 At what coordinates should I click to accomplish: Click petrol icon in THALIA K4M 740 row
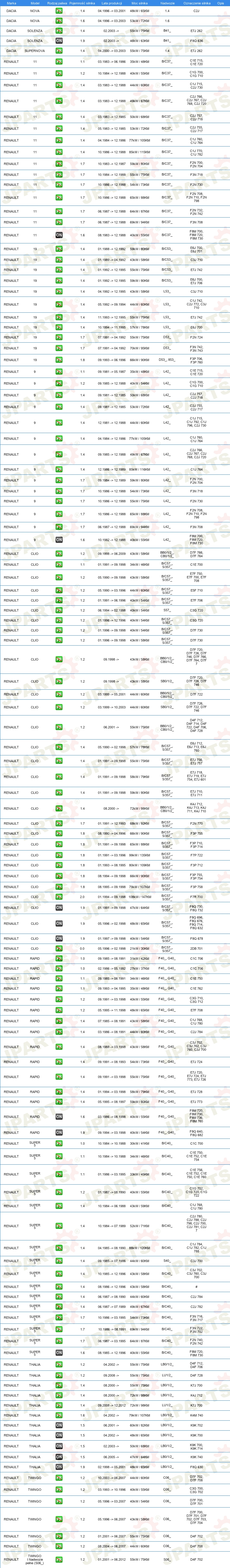pyautogui.click(x=59, y=1416)
